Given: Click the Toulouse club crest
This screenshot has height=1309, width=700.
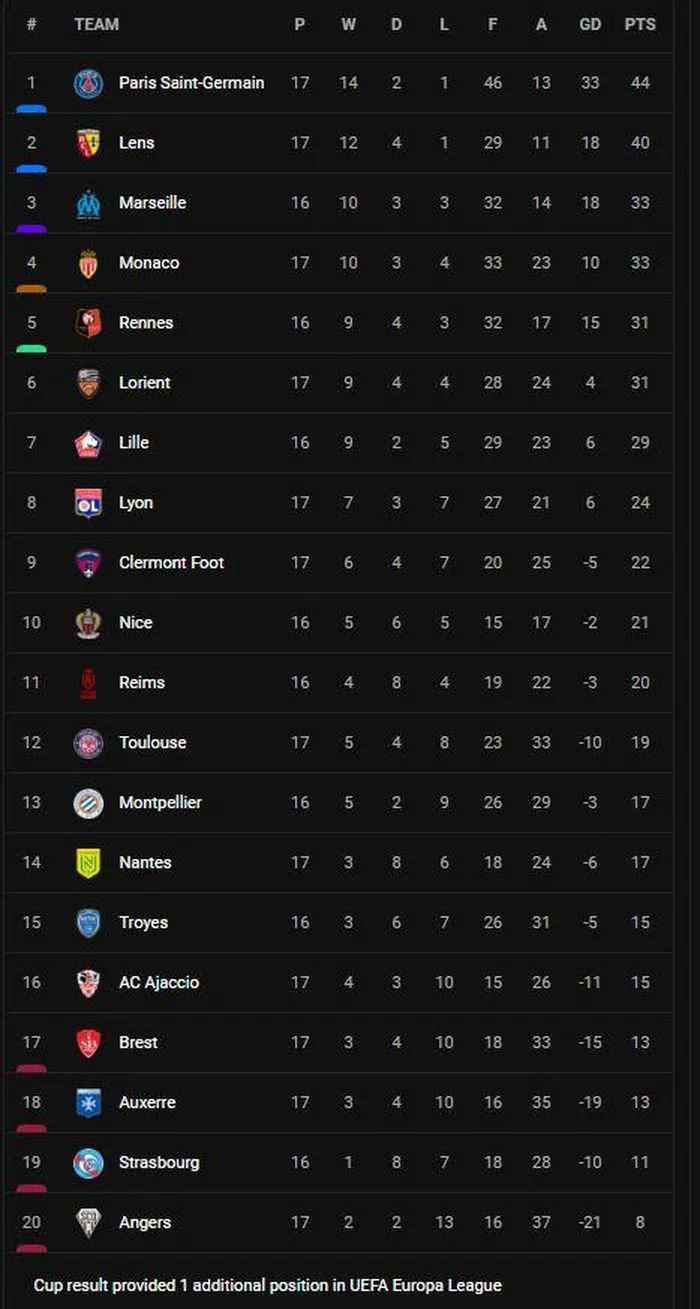Looking at the screenshot, I should (x=88, y=743).
